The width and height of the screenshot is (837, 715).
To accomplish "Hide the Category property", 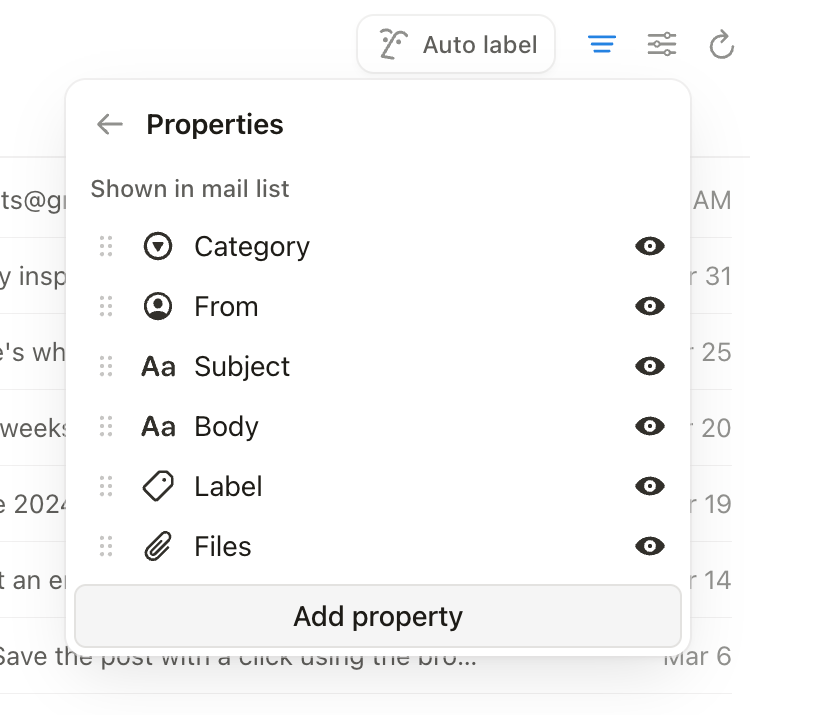I will [x=649, y=246].
